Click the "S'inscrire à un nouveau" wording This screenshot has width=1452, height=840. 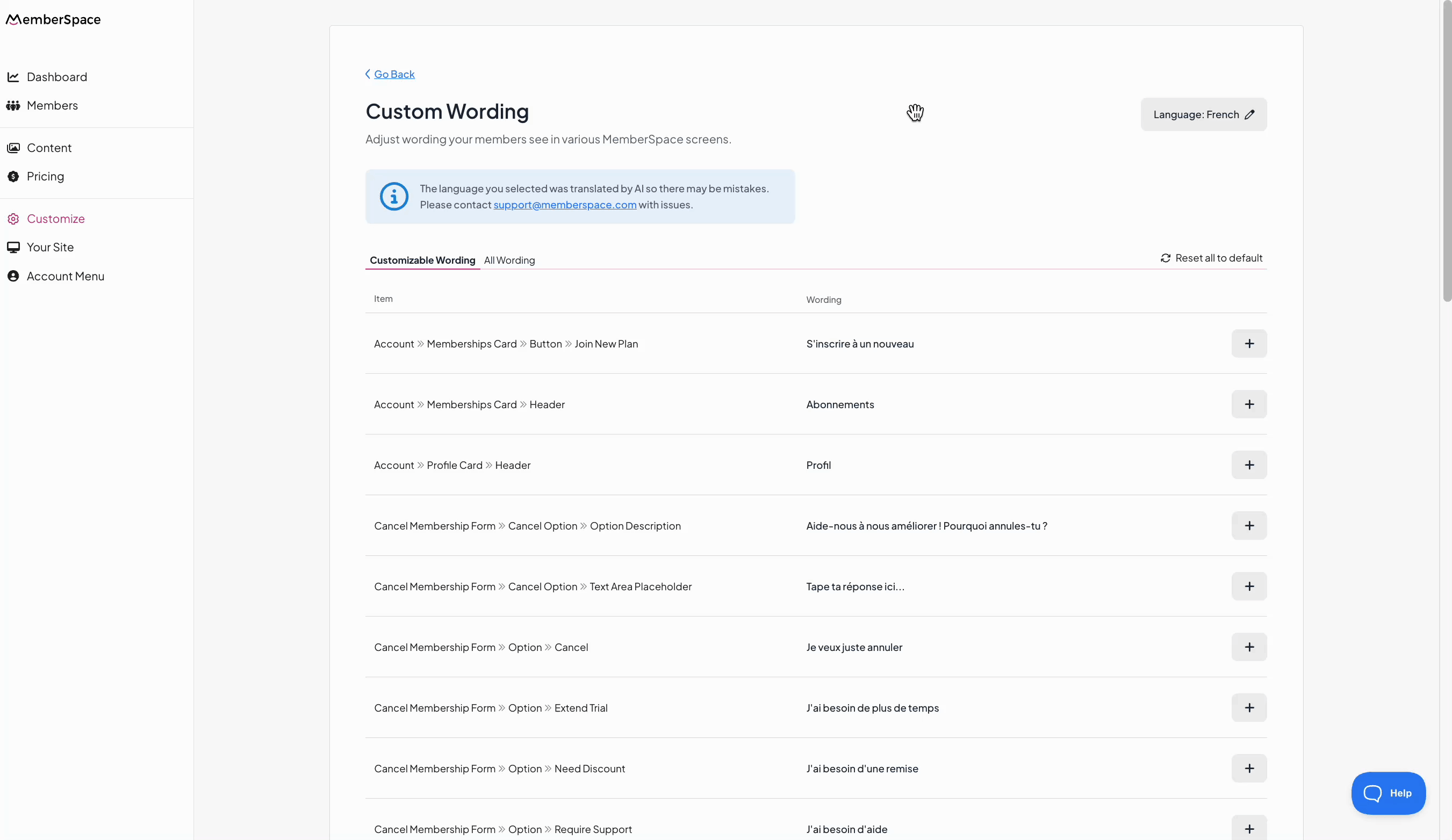(x=860, y=344)
